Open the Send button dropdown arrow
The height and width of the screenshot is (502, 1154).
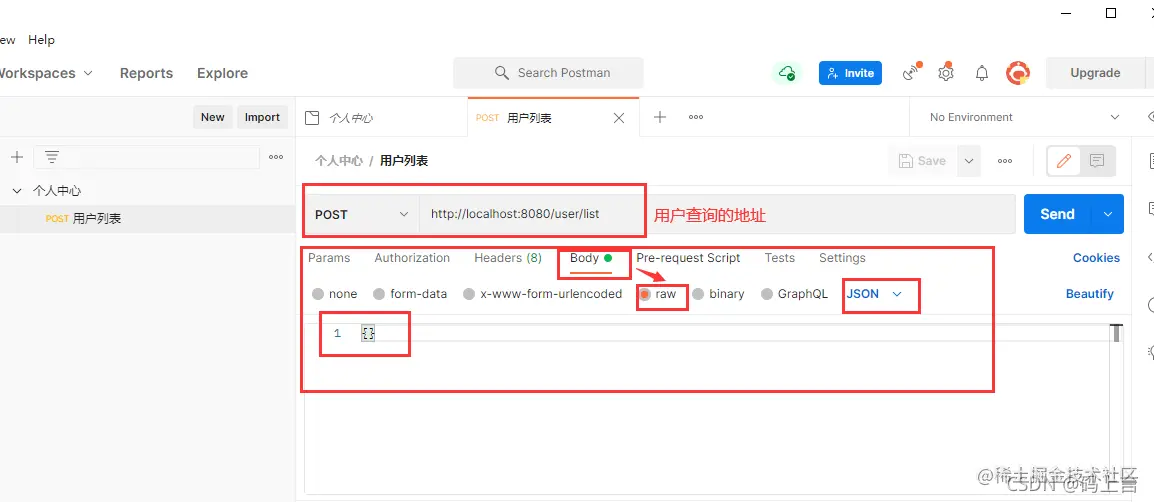tap(1108, 214)
